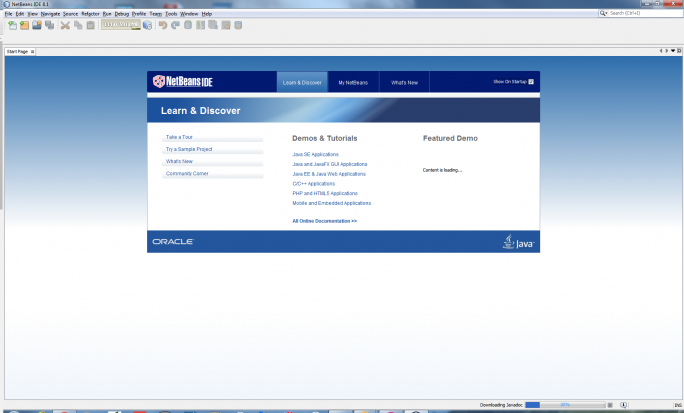Click the 'Downloading Javadoc' status text
The height and width of the screenshot is (413, 684).
coord(501,405)
